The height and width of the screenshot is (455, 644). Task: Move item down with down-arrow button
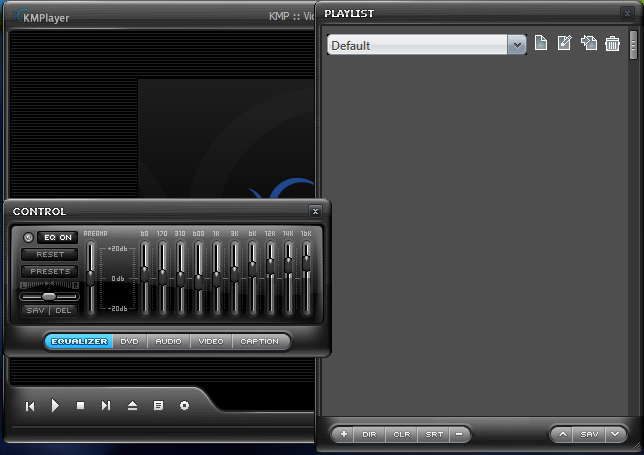(x=615, y=434)
